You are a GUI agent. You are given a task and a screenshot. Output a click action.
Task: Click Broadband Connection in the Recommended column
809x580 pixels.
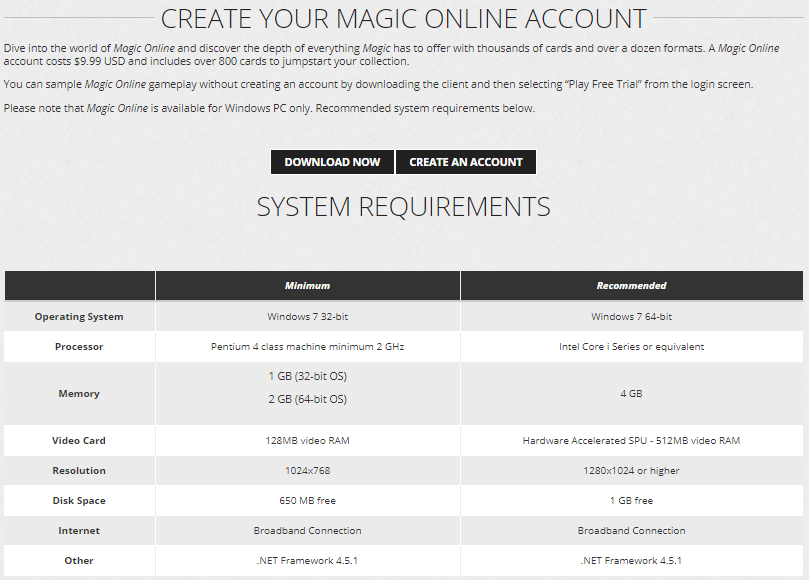click(x=632, y=530)
